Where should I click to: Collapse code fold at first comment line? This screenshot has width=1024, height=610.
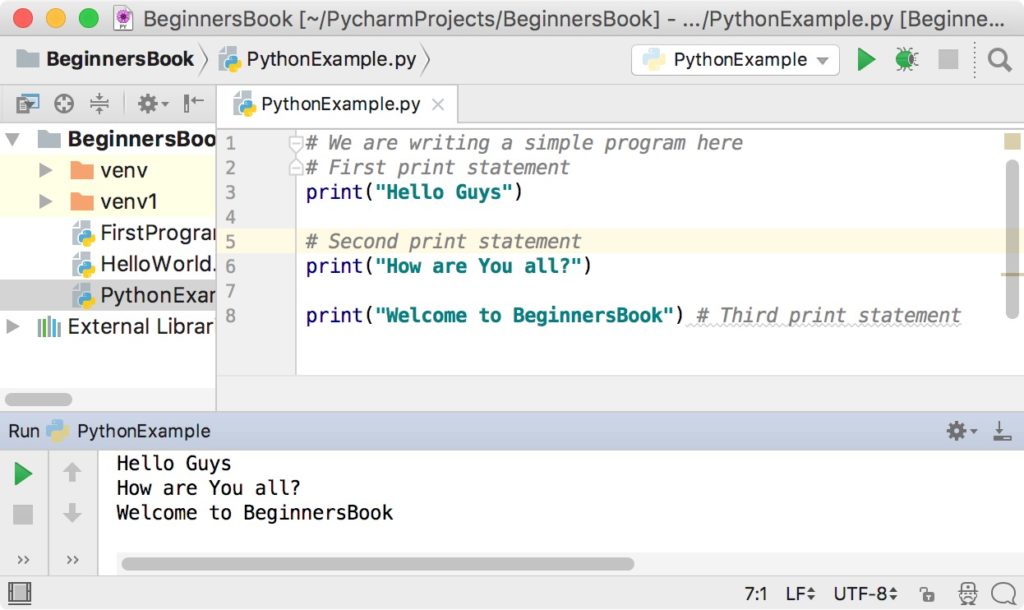click(295, 143)
